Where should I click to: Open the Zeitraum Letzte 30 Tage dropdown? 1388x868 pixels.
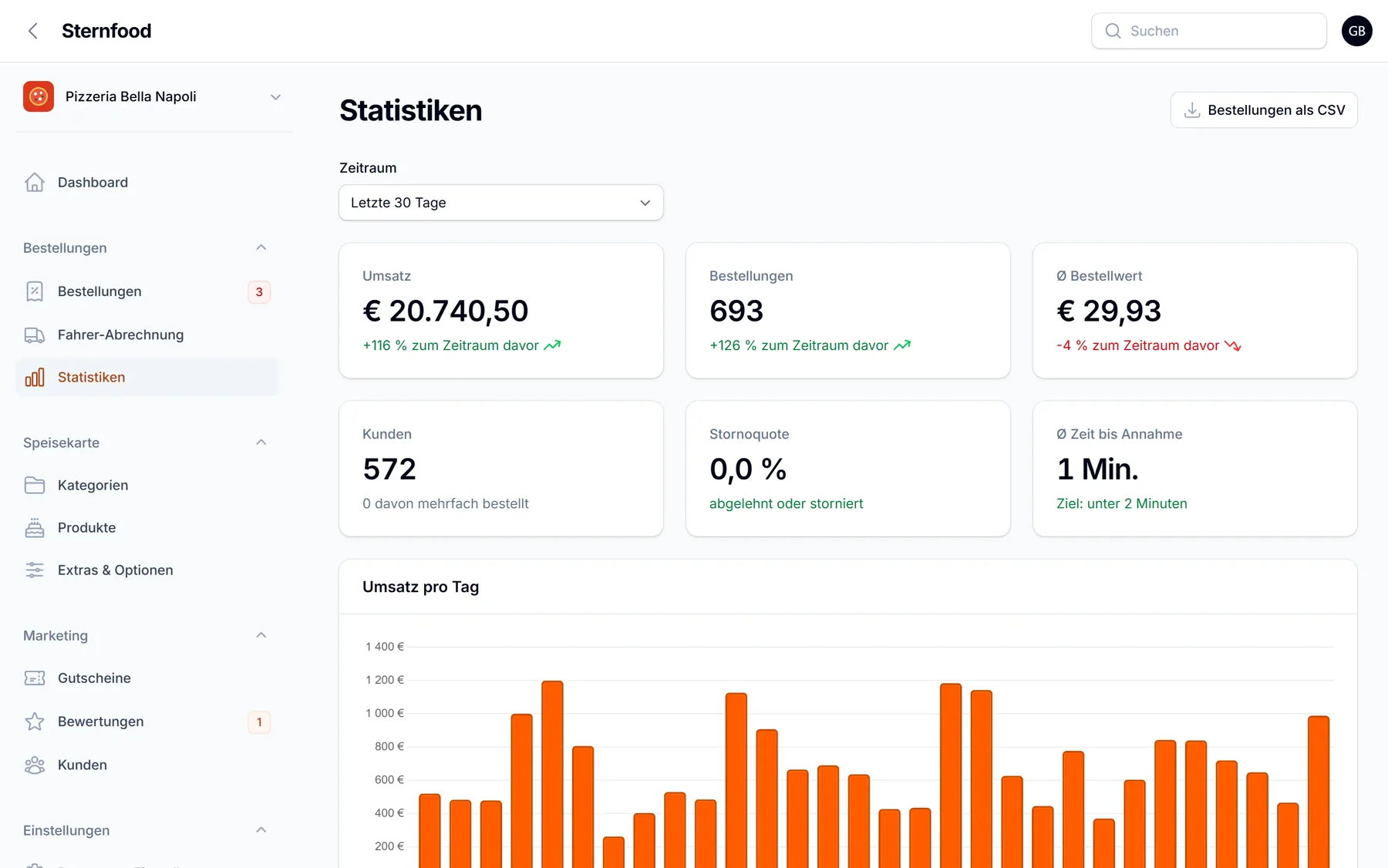(501, 203)
